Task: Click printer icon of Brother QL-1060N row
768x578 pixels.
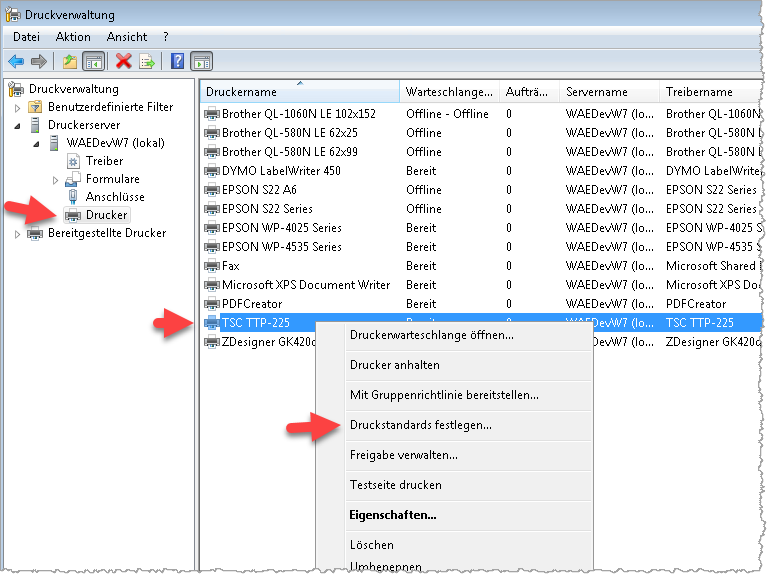Action: click(x=212, y=114)
